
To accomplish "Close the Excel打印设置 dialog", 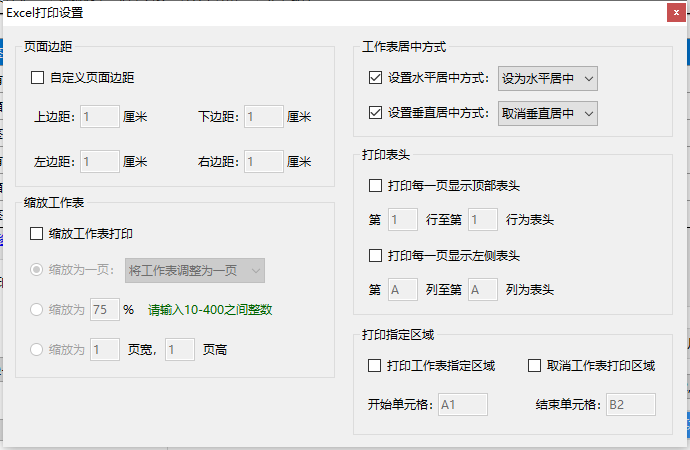I will [676, 12].
